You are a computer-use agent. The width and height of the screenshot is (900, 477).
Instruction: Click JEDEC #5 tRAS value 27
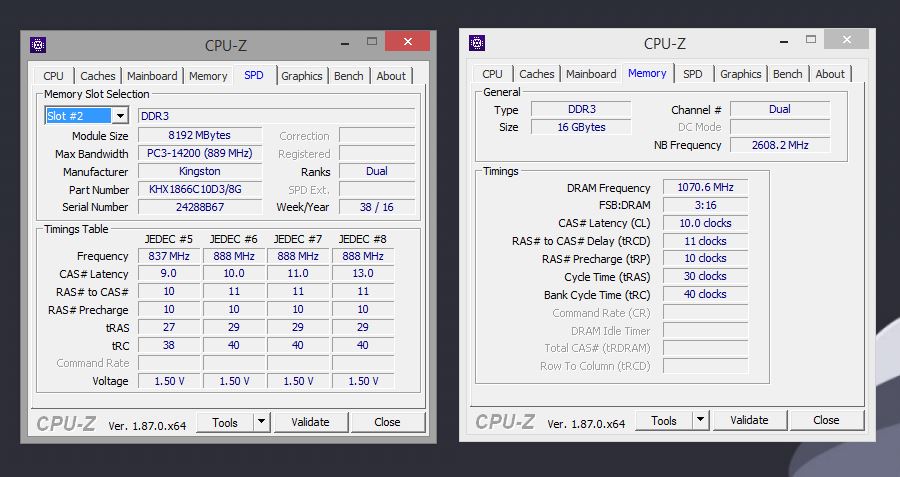169,327
